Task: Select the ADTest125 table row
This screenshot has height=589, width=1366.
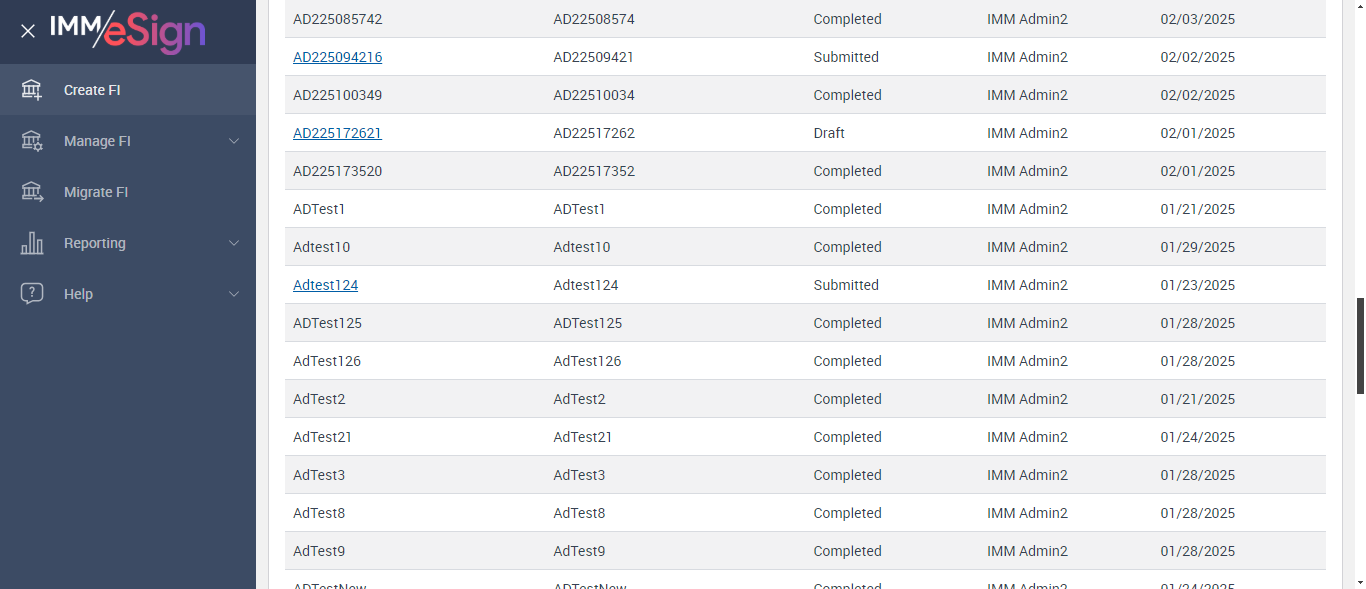Action: pos(700,323)
